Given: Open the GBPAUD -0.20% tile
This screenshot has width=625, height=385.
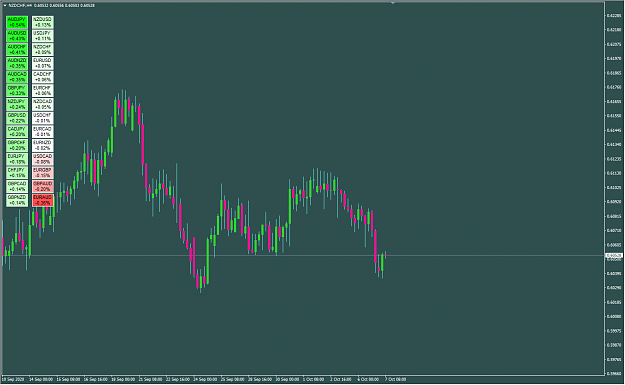Looking at the screenshot, I should (43, 187).
